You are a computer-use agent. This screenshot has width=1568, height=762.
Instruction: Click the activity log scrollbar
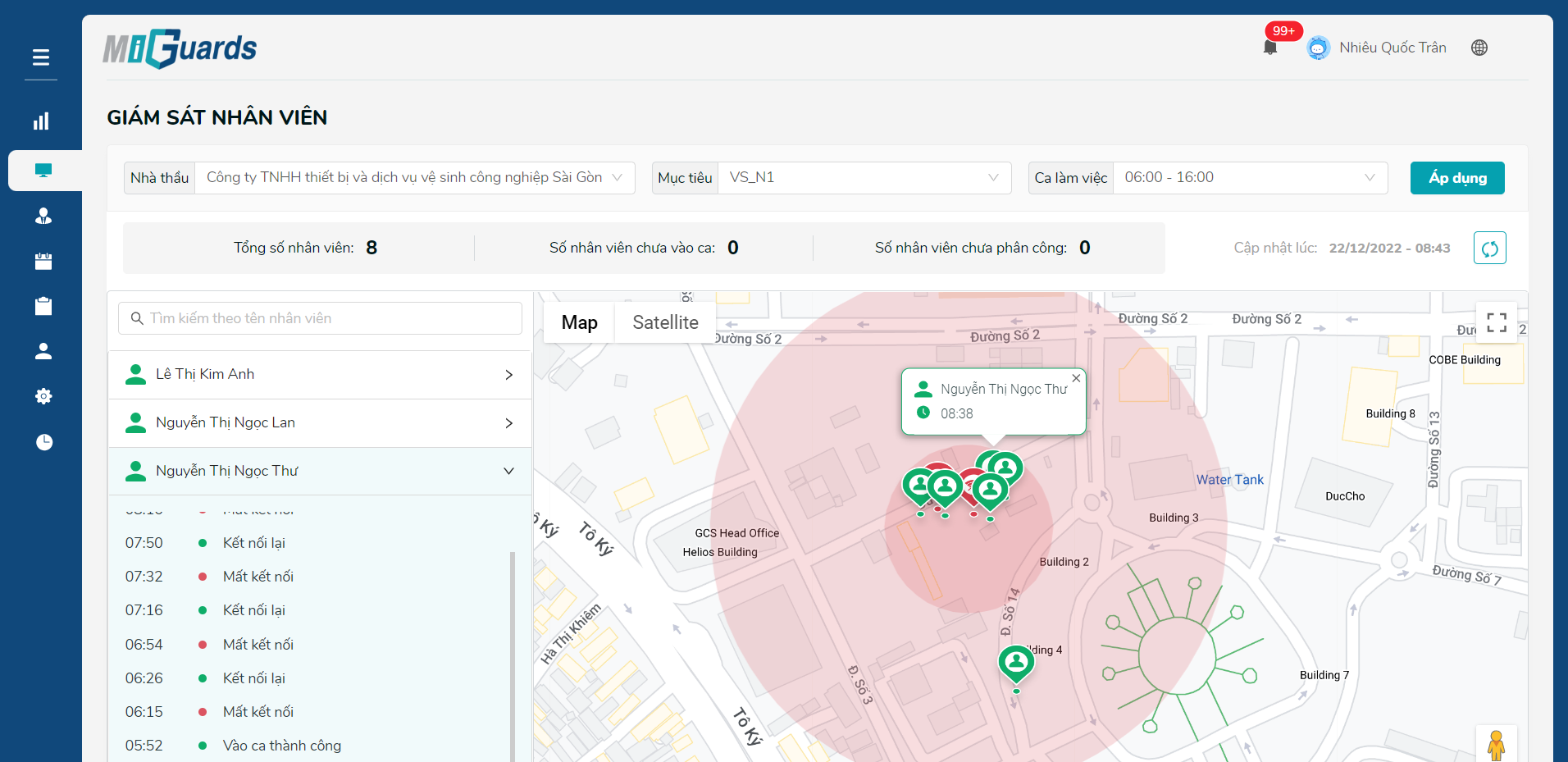coord(513,656)
